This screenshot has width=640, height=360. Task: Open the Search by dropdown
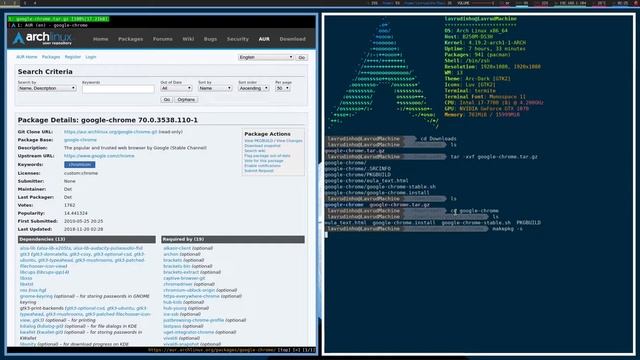(x=47, y=88)
